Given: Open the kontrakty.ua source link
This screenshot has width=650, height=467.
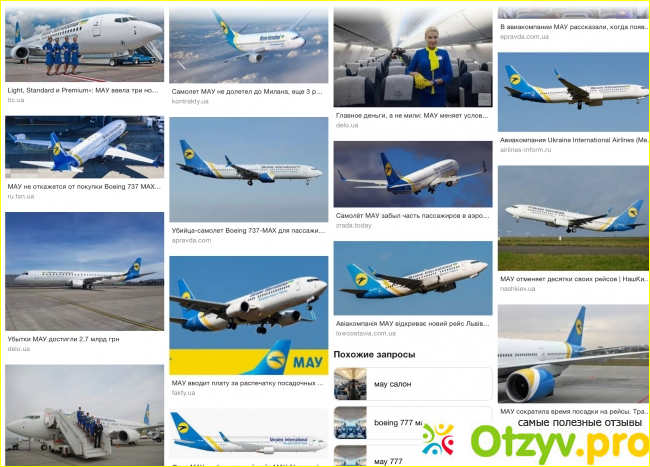Looking at the screenshot, I should coord(190,102).
